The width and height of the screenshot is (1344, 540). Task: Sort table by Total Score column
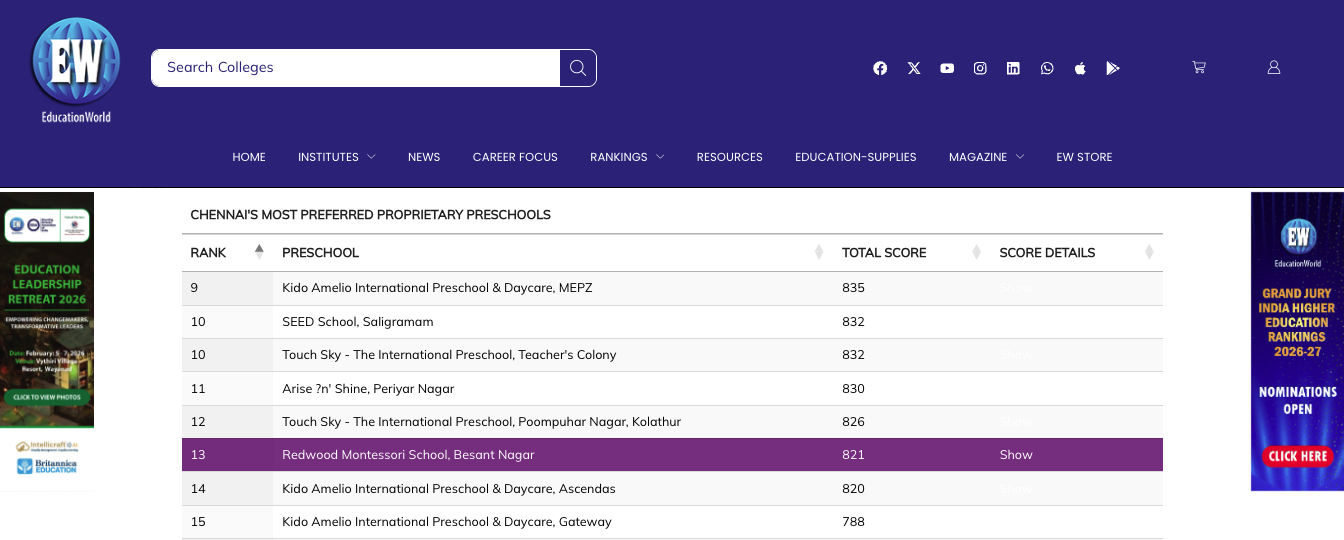884,253
